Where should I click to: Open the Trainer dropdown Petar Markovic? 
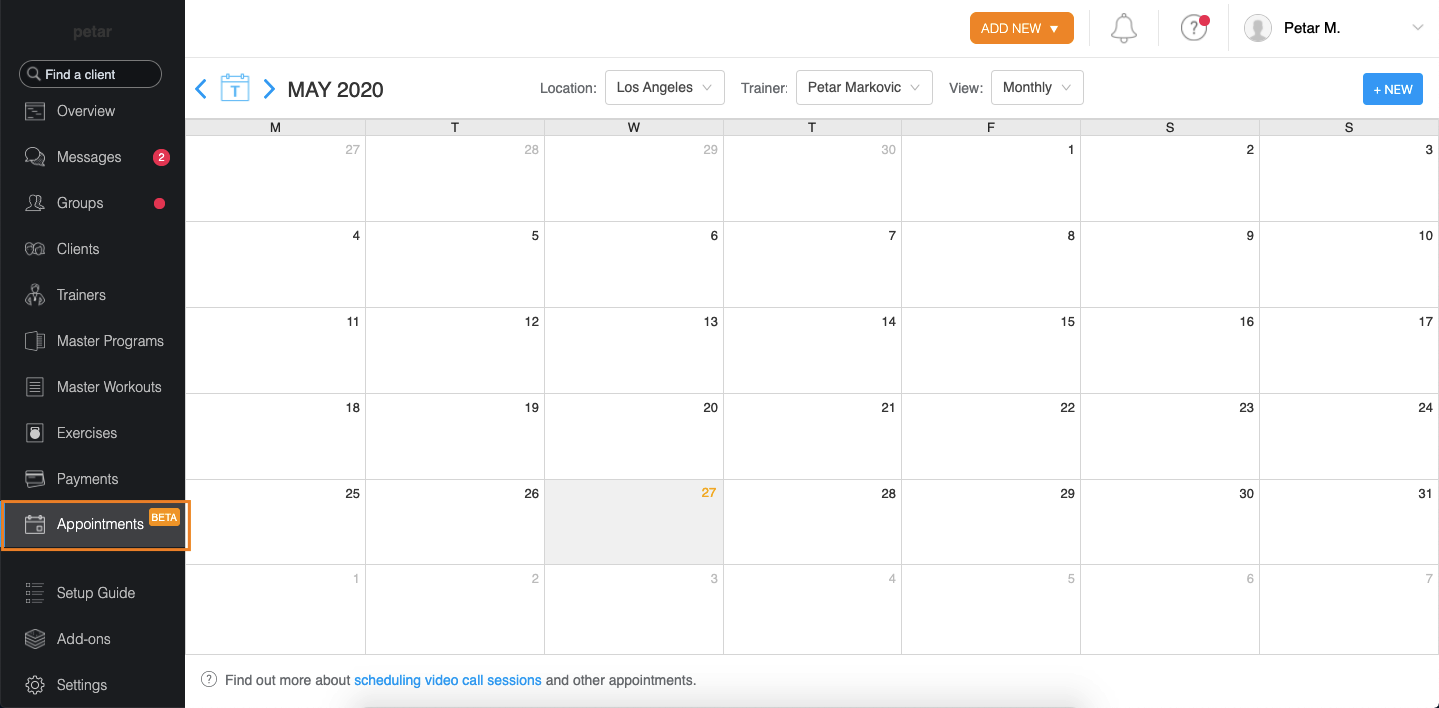[864, 88]
